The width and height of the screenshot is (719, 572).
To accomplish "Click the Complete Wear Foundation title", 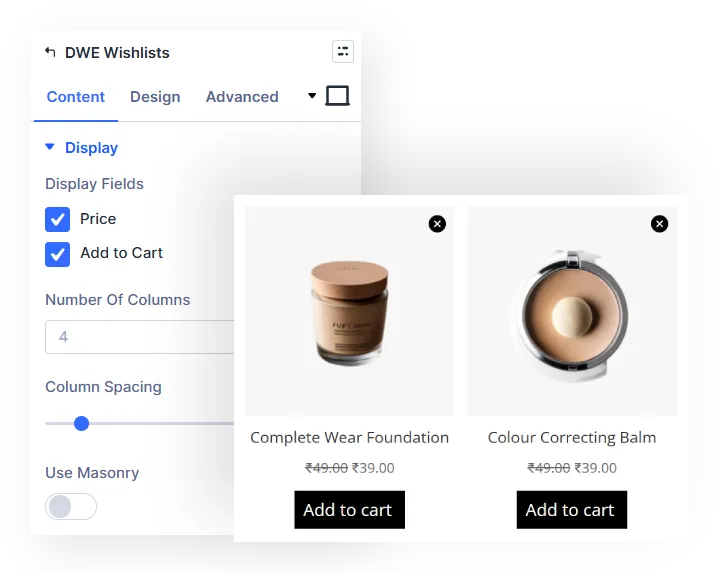I will (x=349, y=438).
